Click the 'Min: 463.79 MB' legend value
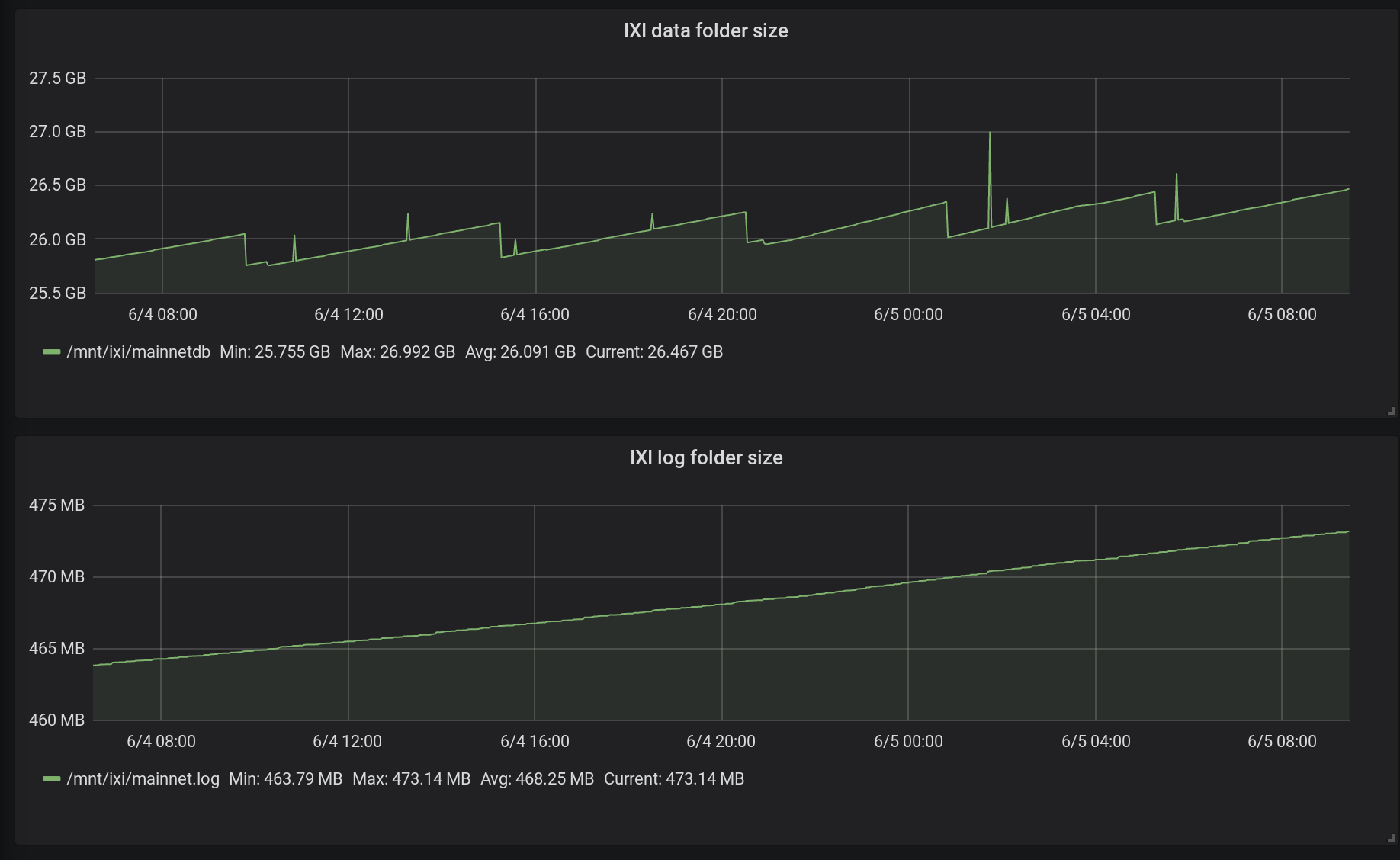1400x860 pixels. pos(285,779)
